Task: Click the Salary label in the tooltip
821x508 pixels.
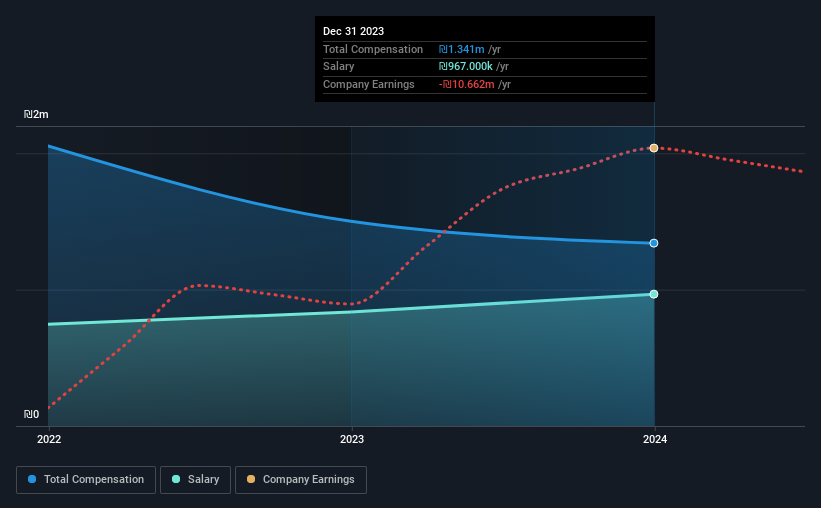Action: (x=338, y=67)
